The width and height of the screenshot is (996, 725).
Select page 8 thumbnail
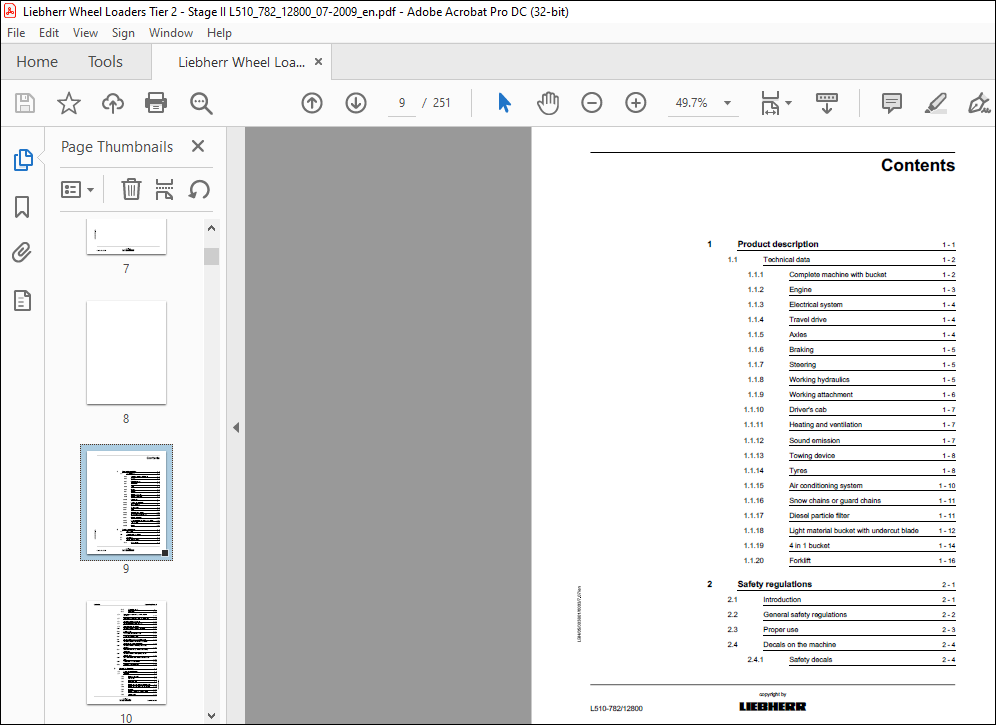click(x=126, y=352)
